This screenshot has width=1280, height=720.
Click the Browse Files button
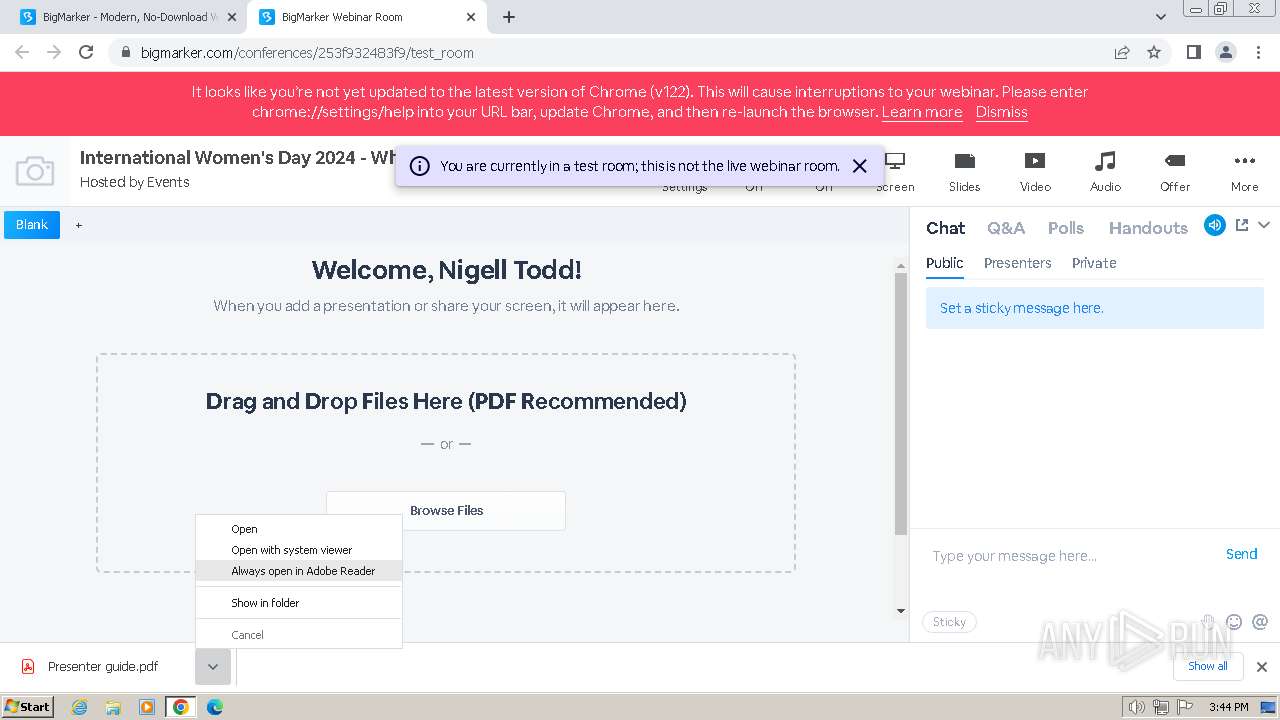coord(446,510)
